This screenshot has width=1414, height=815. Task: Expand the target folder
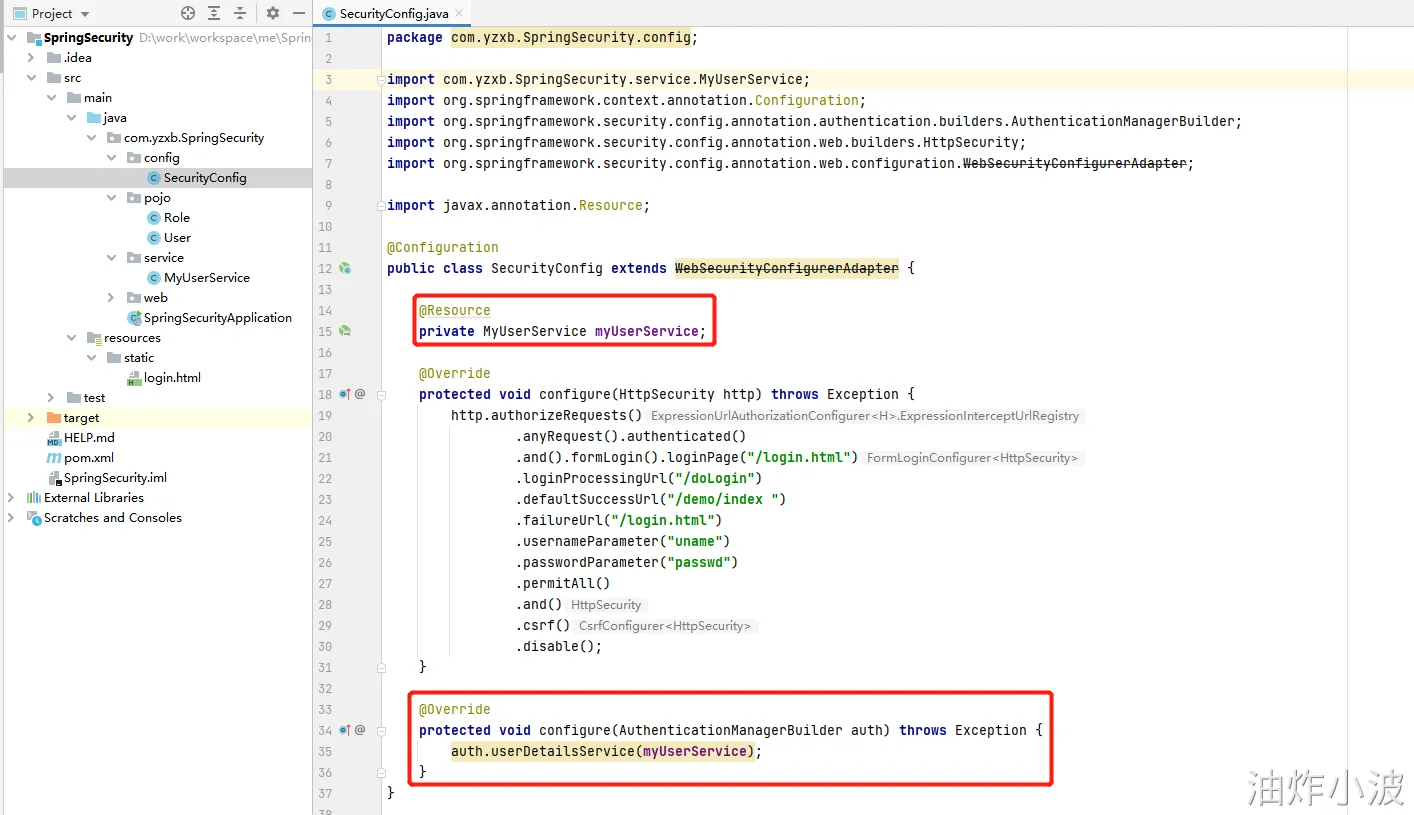click(x=32, y=418)
